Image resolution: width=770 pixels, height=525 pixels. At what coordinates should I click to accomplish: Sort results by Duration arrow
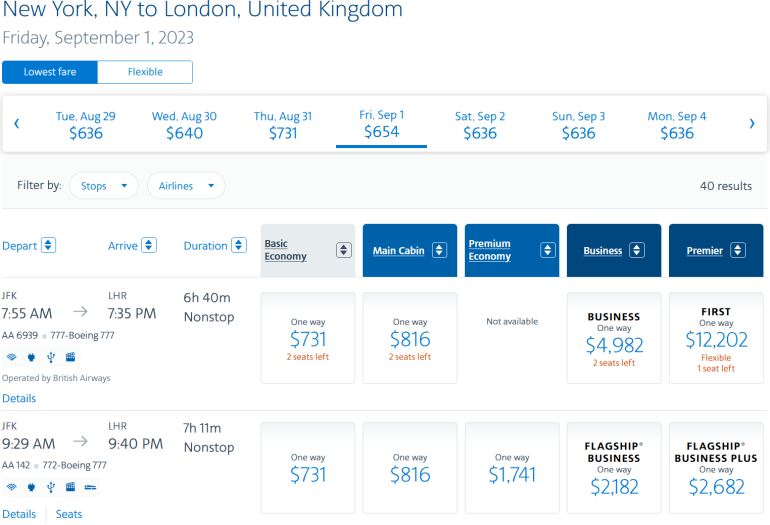[x=239, y=246]
